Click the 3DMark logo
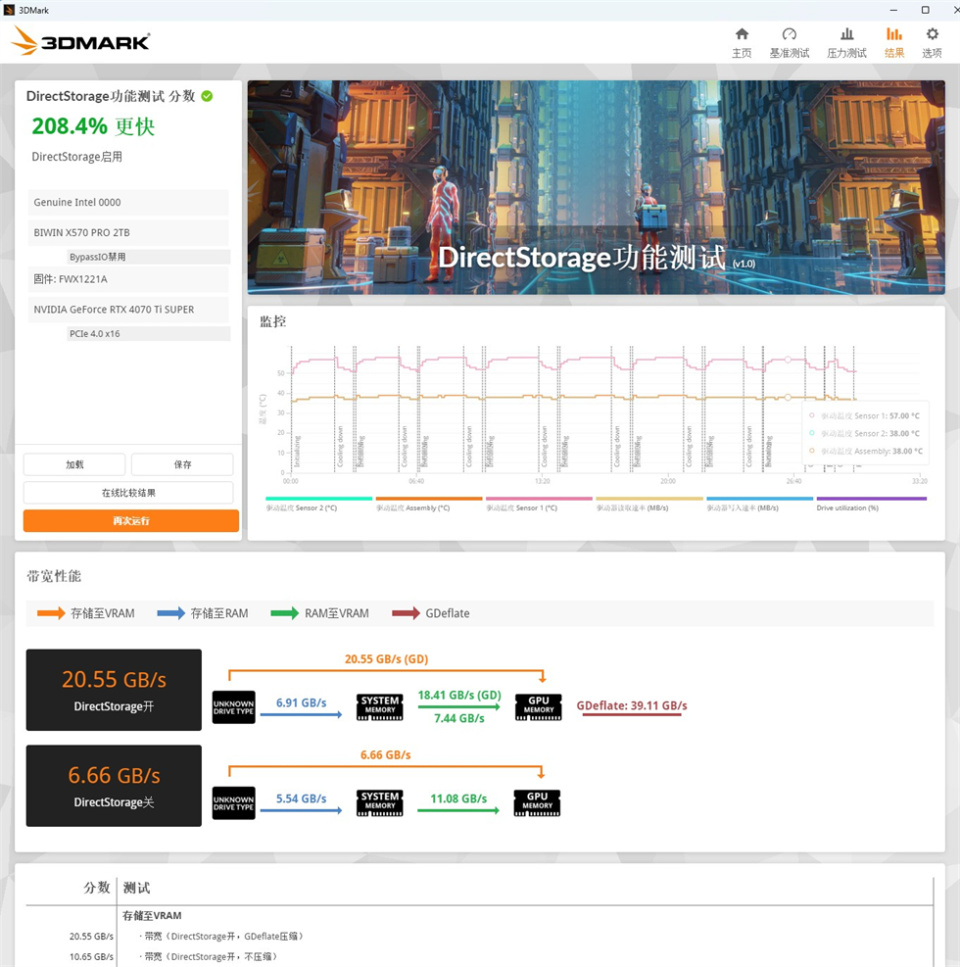 point(81,41)
